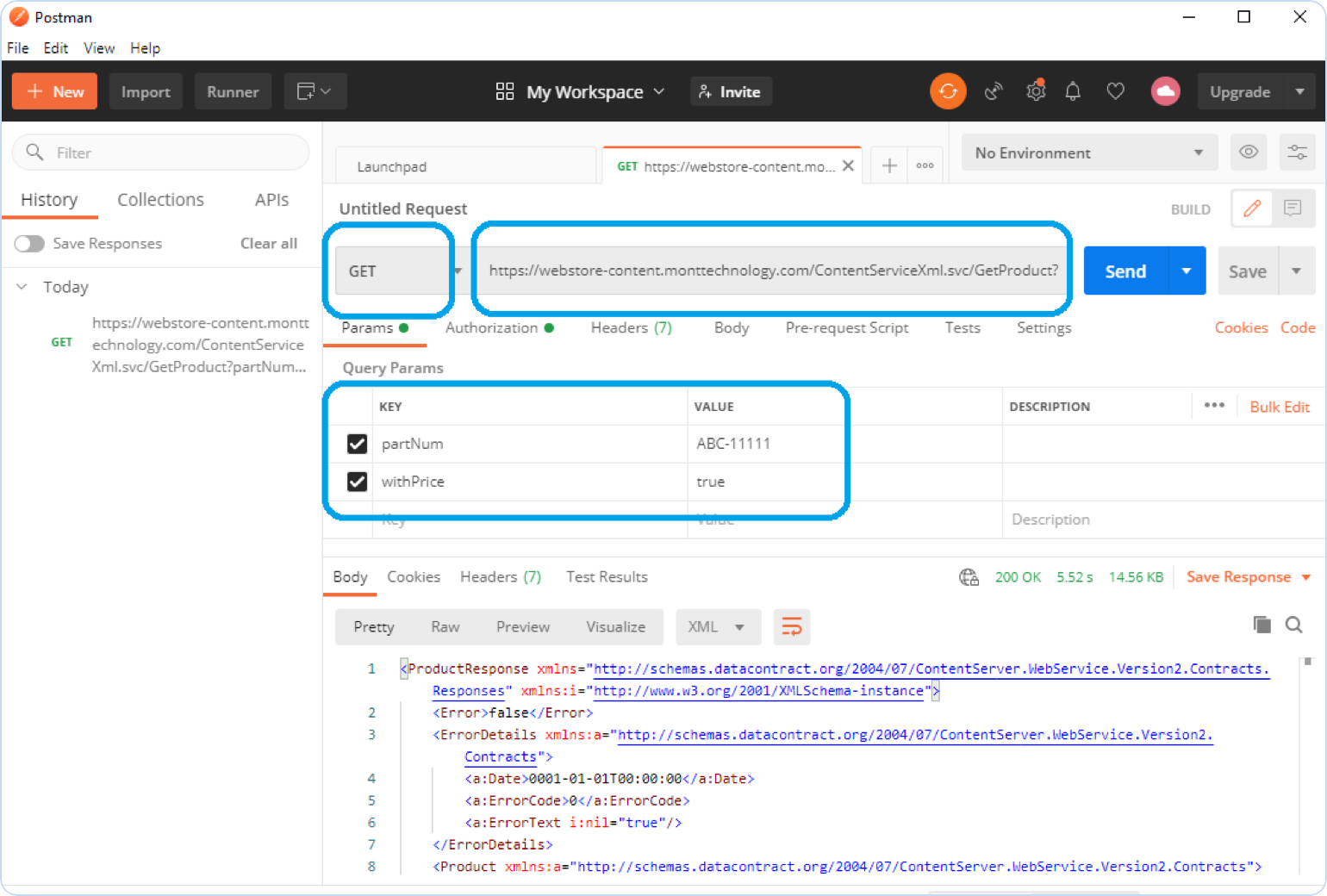Open the comments icon beside Build

pos(1293,208)
